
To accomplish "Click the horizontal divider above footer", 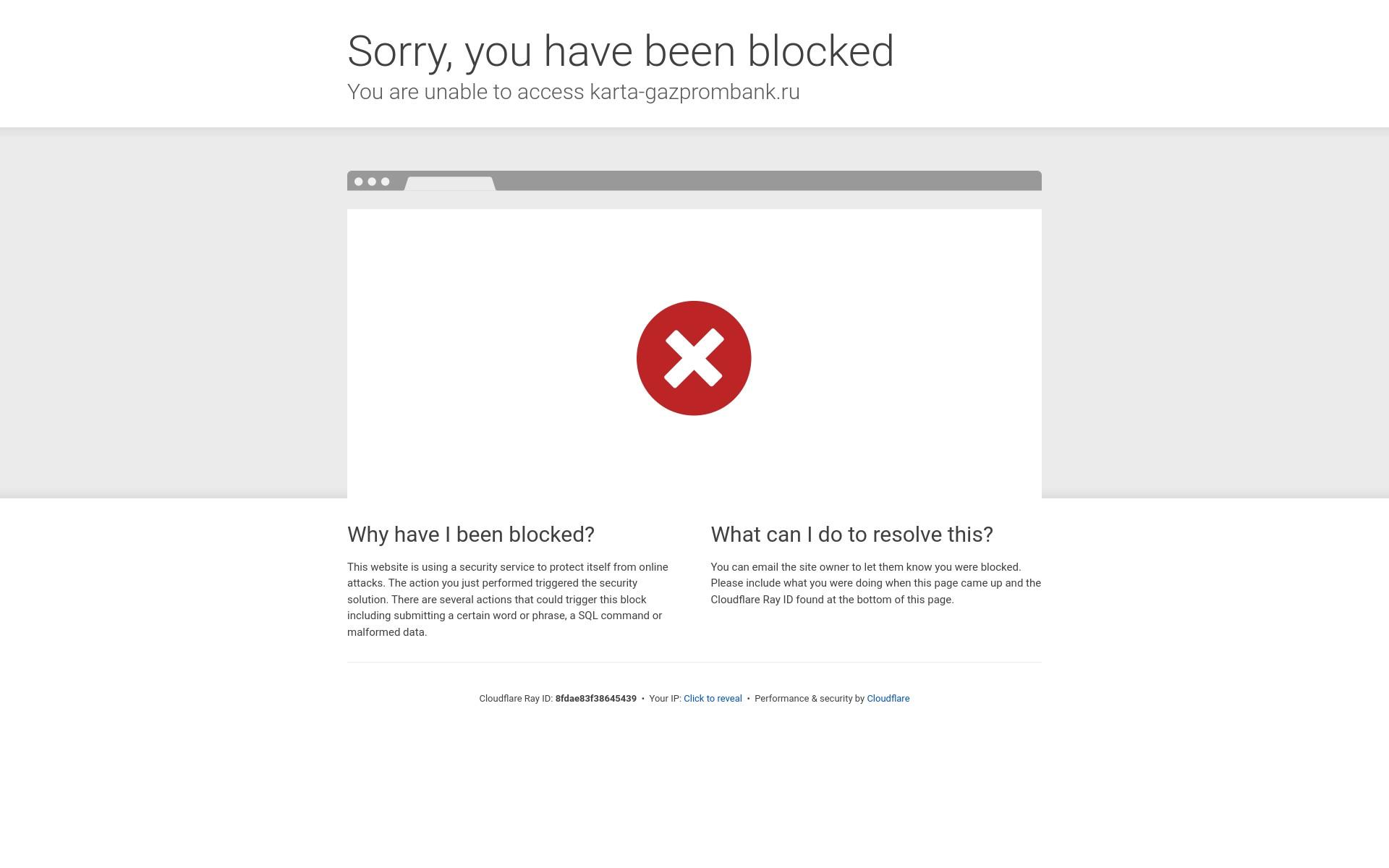I will (x=694, y=663).
